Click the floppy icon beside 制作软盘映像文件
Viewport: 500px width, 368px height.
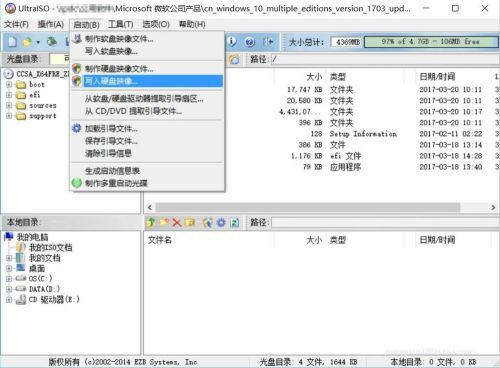[77, 39]
